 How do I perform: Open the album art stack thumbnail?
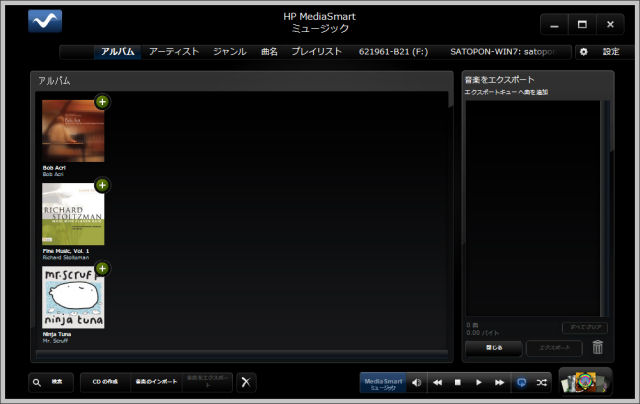pos(585,382)
